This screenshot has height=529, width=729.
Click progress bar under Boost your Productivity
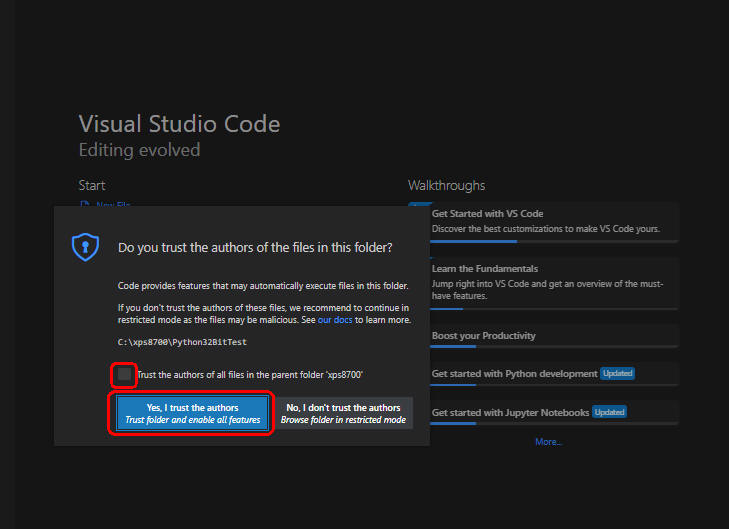coord(554,346)
